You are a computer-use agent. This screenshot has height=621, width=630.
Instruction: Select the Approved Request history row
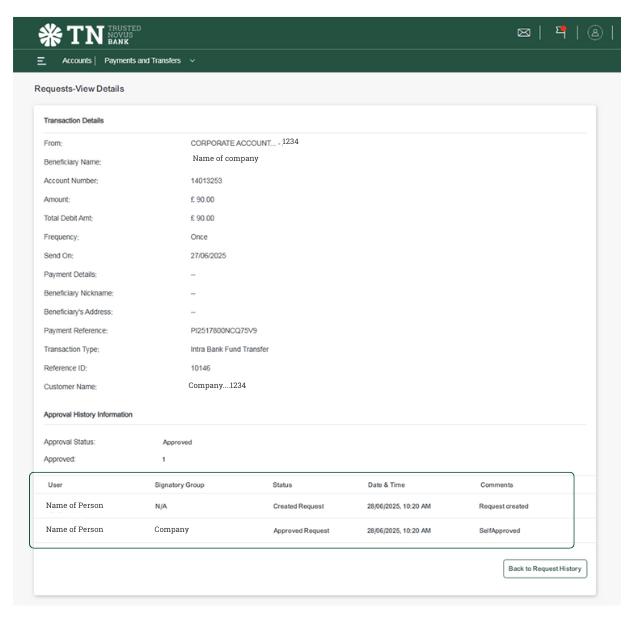pos(301,530)
